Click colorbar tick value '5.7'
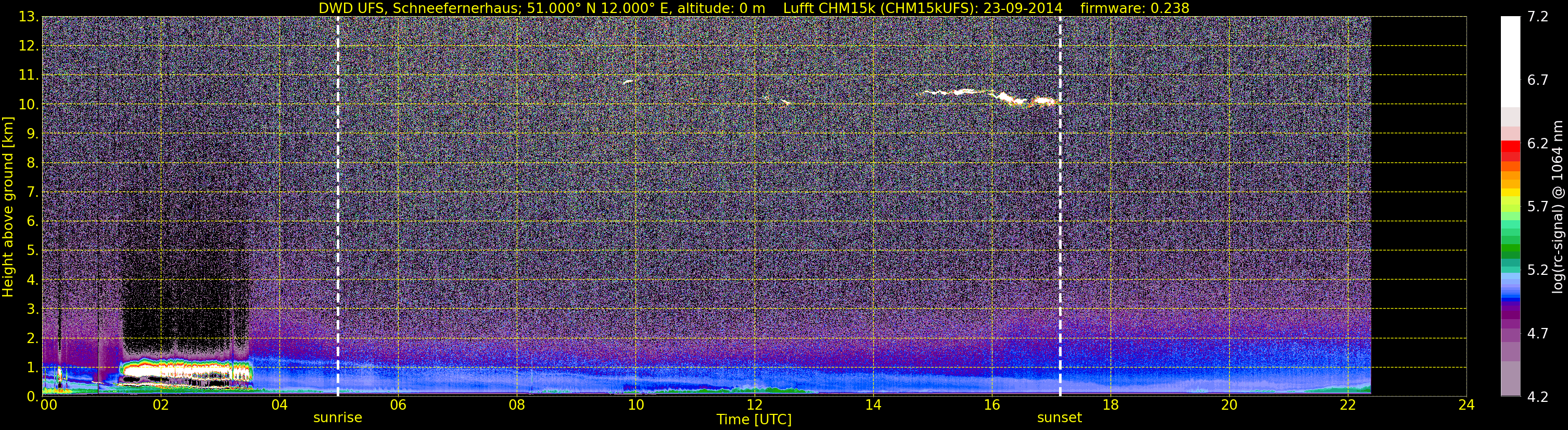Image resolution: width=1568 pixels, height=430 pixels. pyautogui.click(x=1538, y=207)
